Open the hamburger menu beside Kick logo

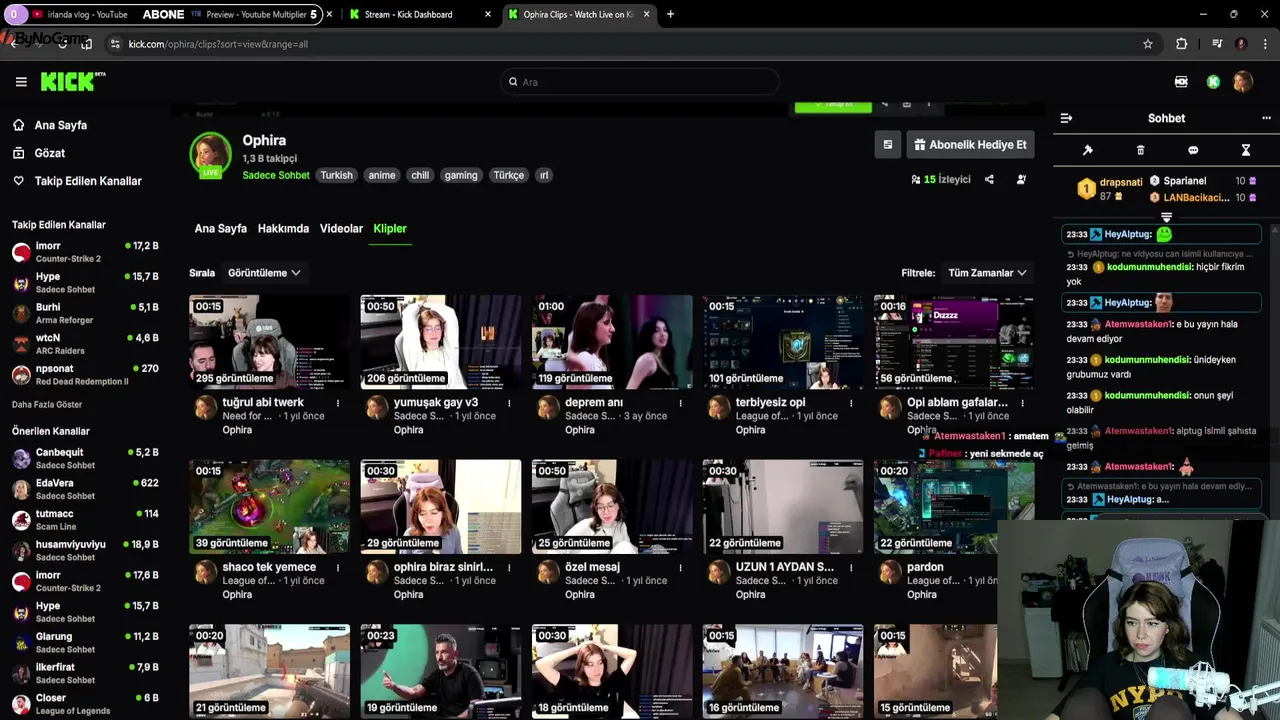(x=21, y=82)
